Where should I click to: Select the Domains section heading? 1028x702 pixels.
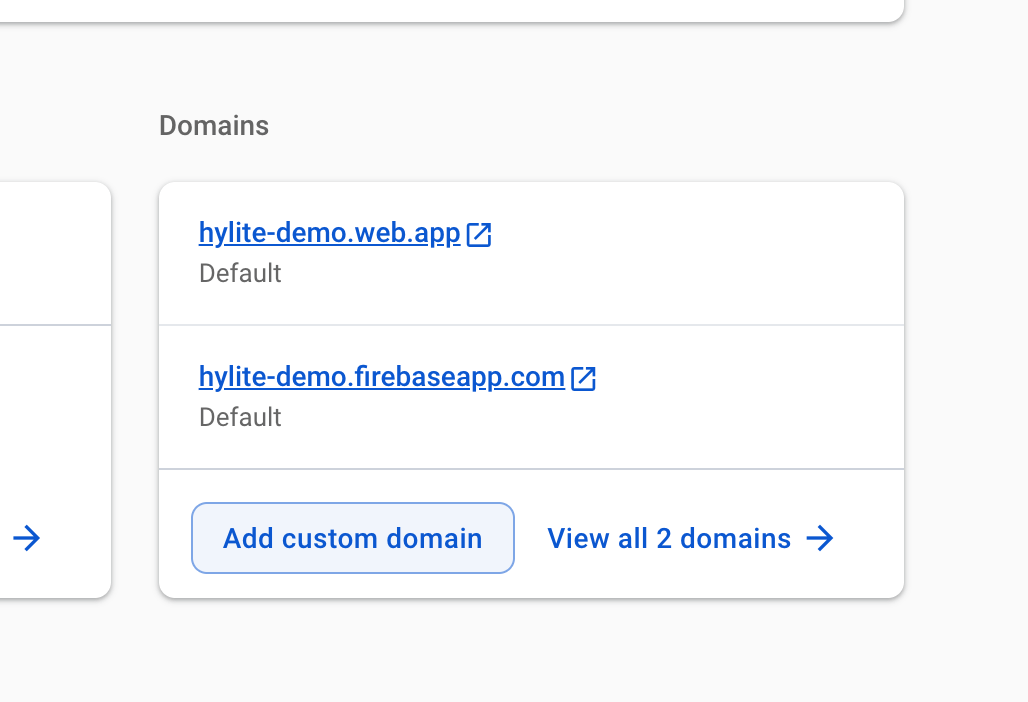click(214, 126)
